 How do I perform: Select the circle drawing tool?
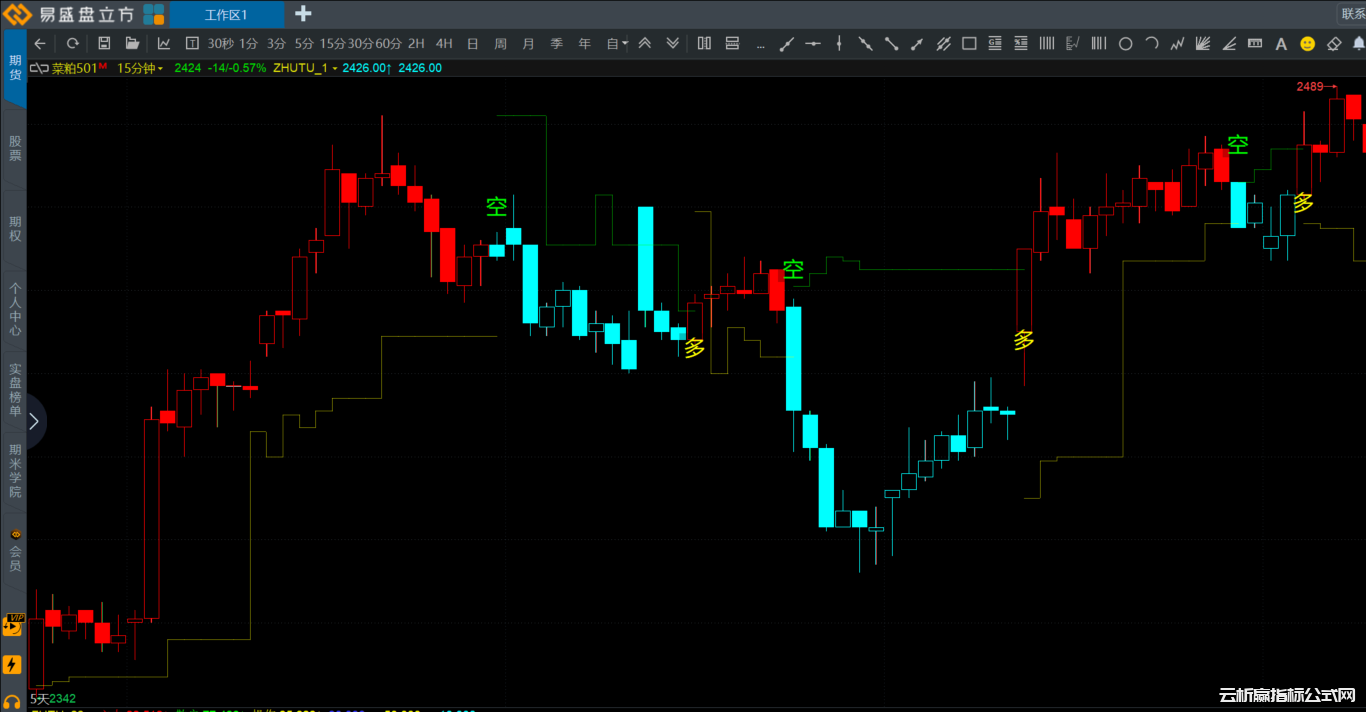click(1125, 43)
